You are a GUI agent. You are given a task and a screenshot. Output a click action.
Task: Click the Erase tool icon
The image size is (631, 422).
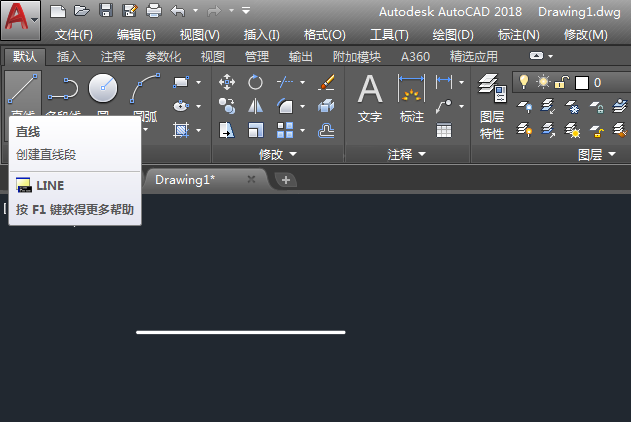coord(326,82)
